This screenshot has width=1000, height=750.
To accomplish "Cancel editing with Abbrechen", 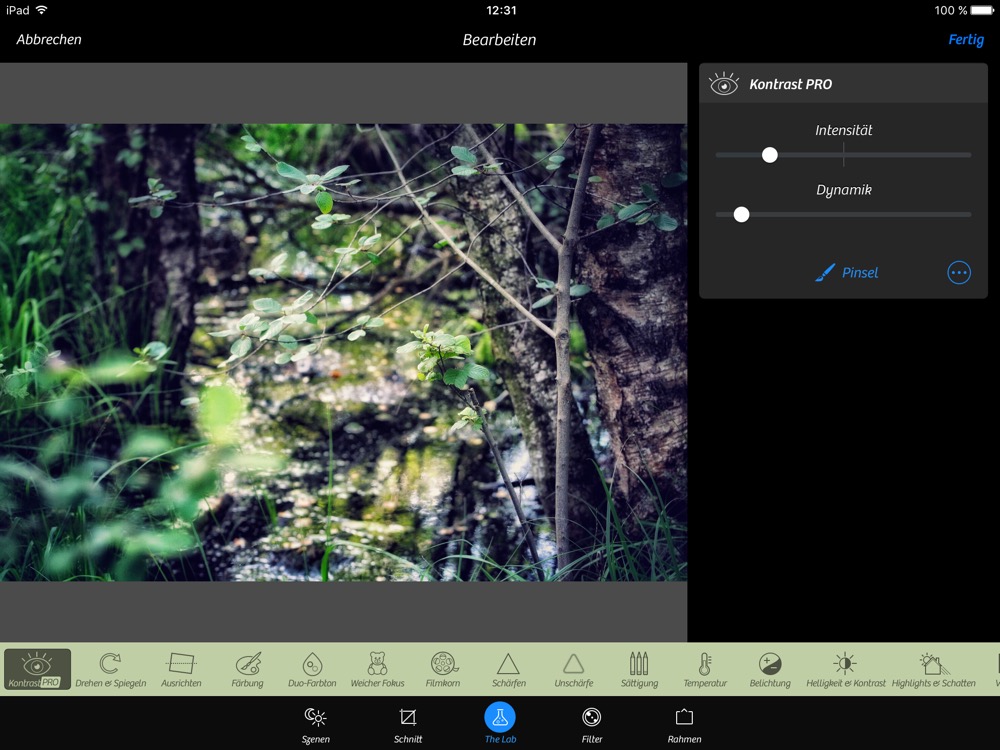I will click(x=49, y=40).
